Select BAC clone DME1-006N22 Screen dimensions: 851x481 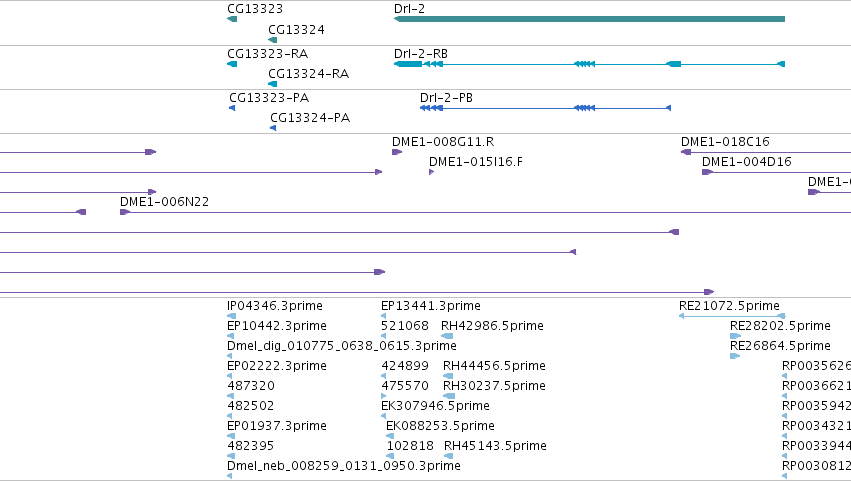(x=164, y=202)
